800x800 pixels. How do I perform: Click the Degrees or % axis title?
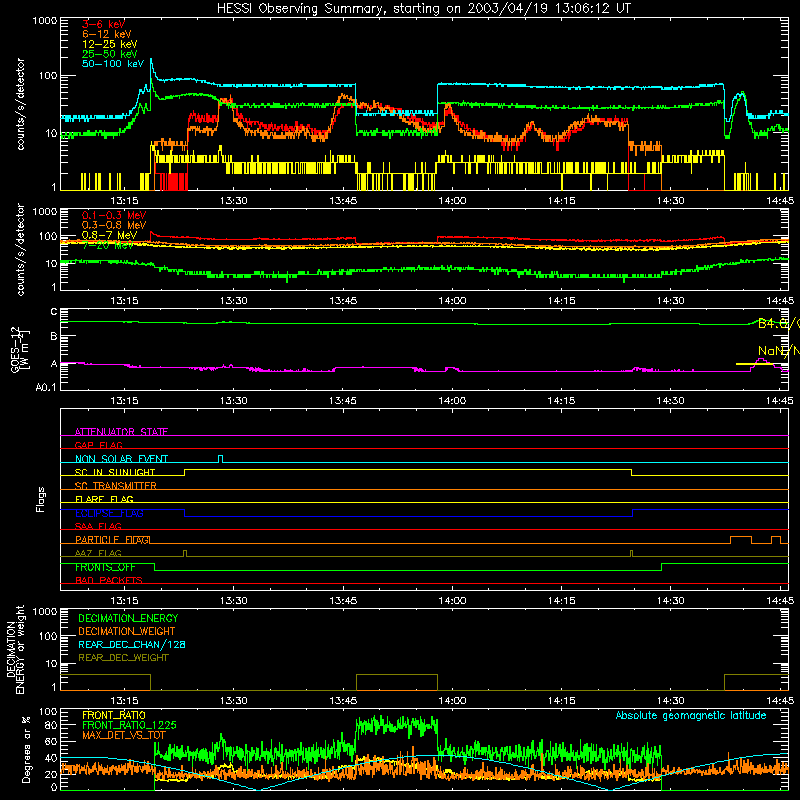click(26, 749)
